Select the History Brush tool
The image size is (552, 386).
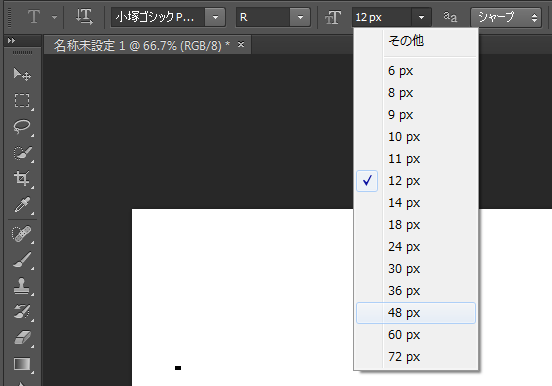click(x=22, y=312)
